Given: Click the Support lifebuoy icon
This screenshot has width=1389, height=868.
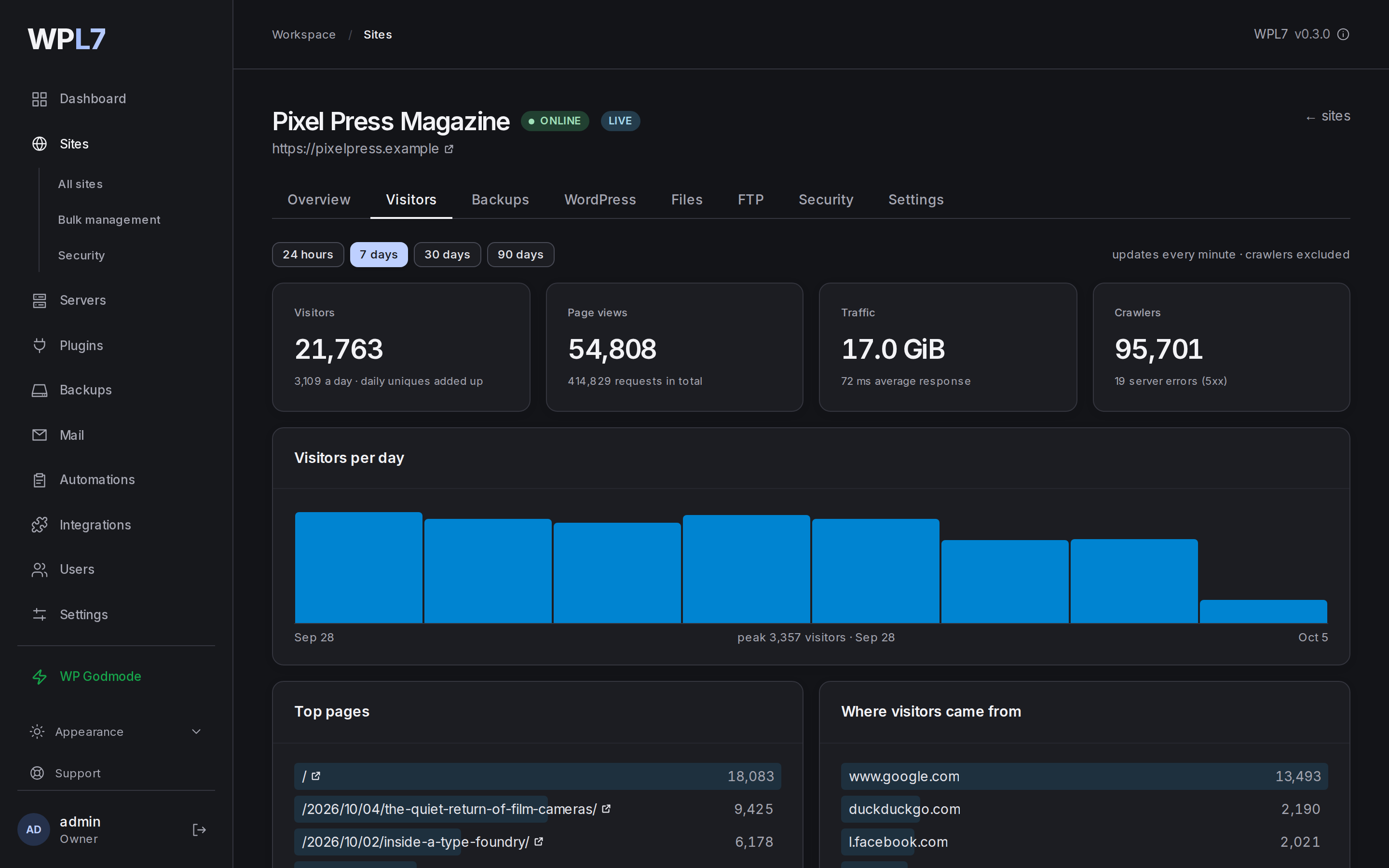Looking at the screenshot, I should [x=37, y=773].
